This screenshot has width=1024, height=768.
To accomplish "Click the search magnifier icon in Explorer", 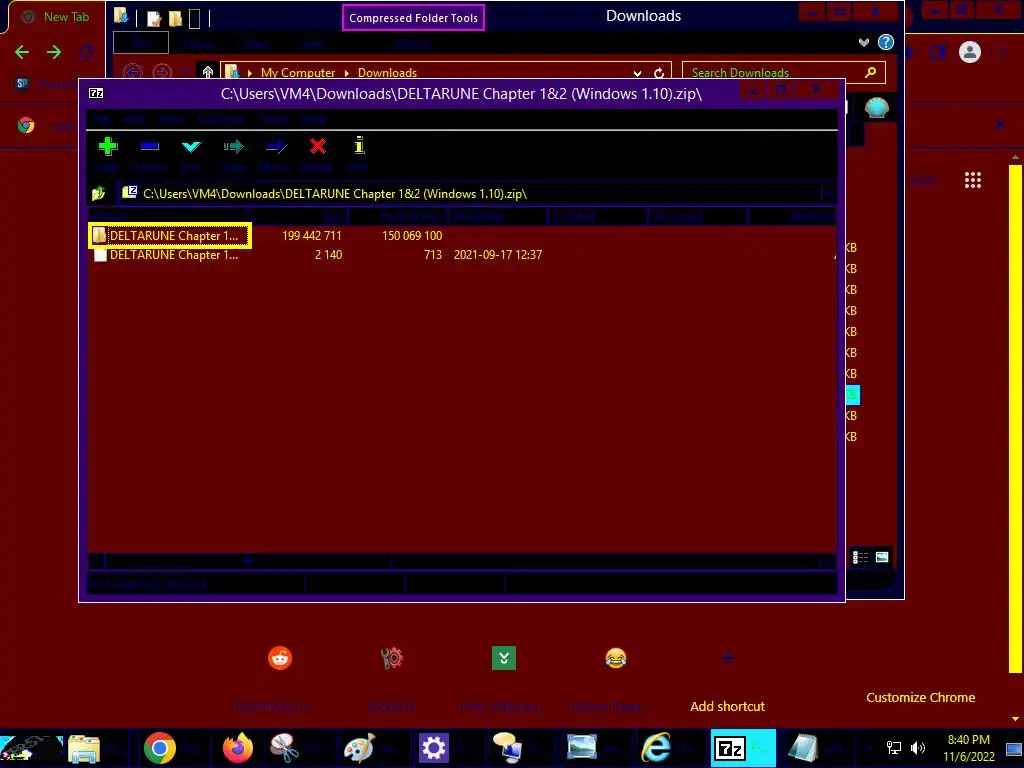I will click(870, 72).
